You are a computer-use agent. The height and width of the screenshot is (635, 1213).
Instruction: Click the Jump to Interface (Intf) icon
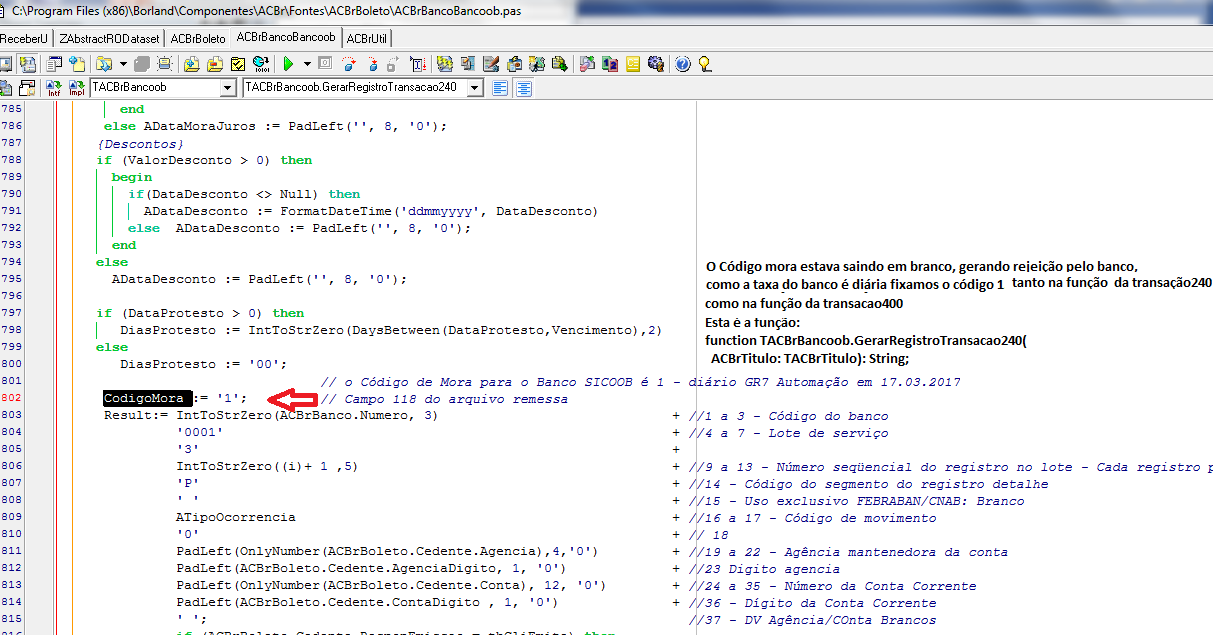[x=54, y=88]
